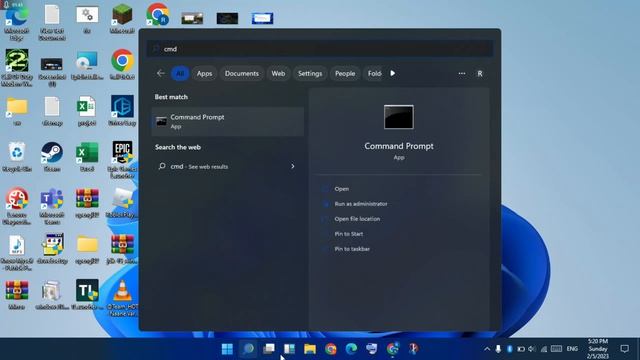Open the Epic Games Launcher shortcut

(122, 160)
